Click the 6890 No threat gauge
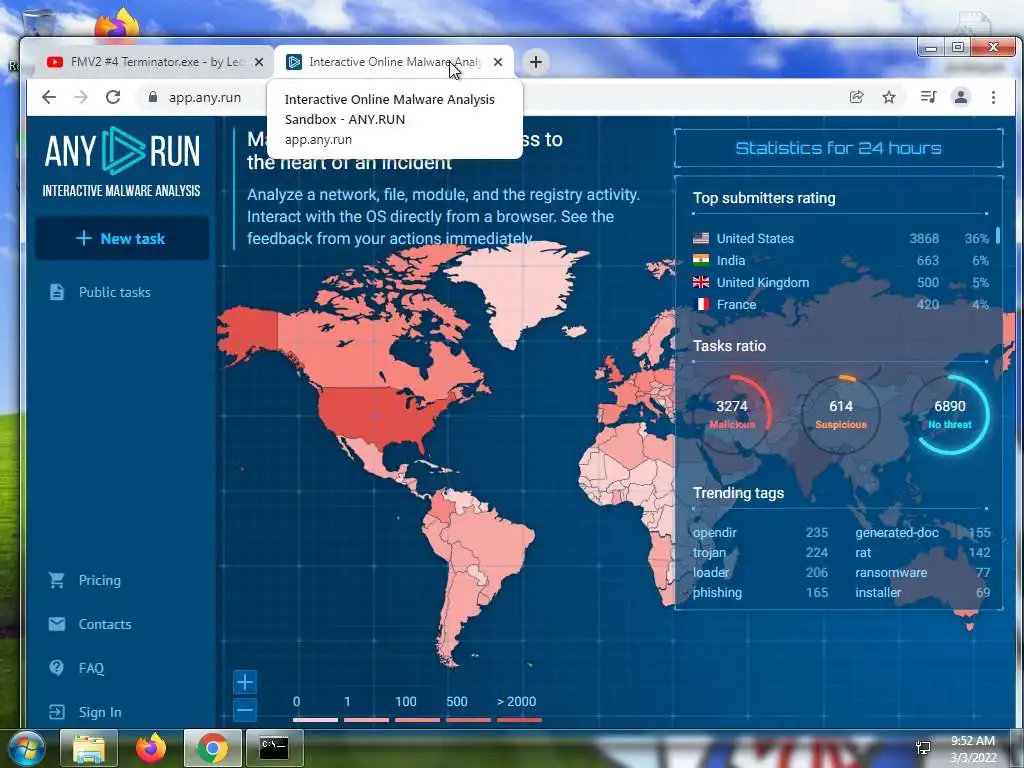 [950, 414]
